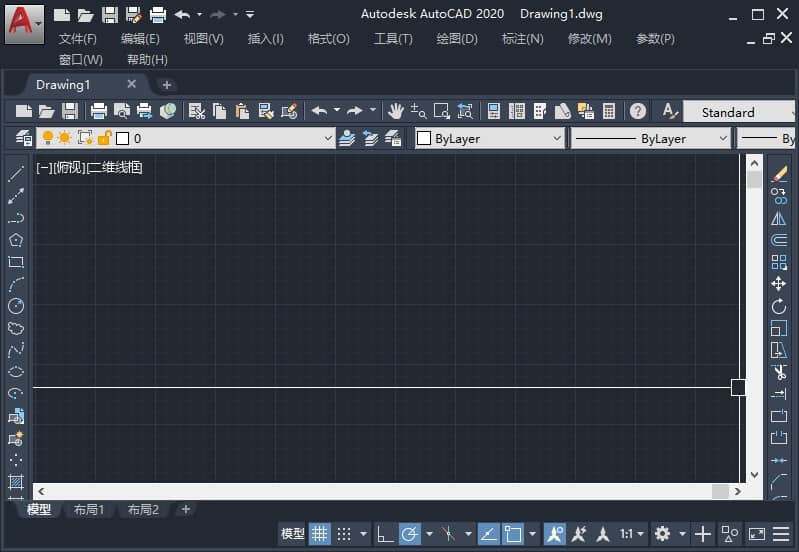Viewport: 799px width, 552px height.
Task: Select the Rotate tool
Action: 779,306
